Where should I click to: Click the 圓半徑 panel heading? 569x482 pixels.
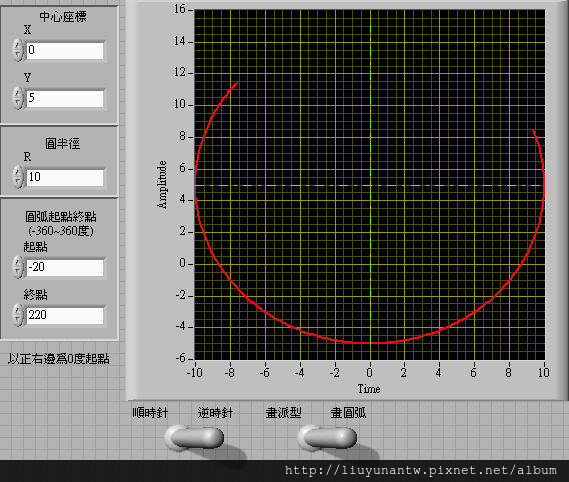pos(63,144)
